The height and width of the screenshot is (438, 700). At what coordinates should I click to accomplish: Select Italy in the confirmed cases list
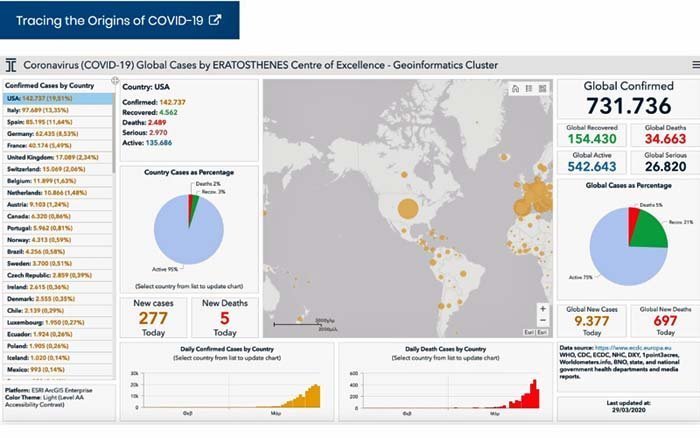coord(58,110)
